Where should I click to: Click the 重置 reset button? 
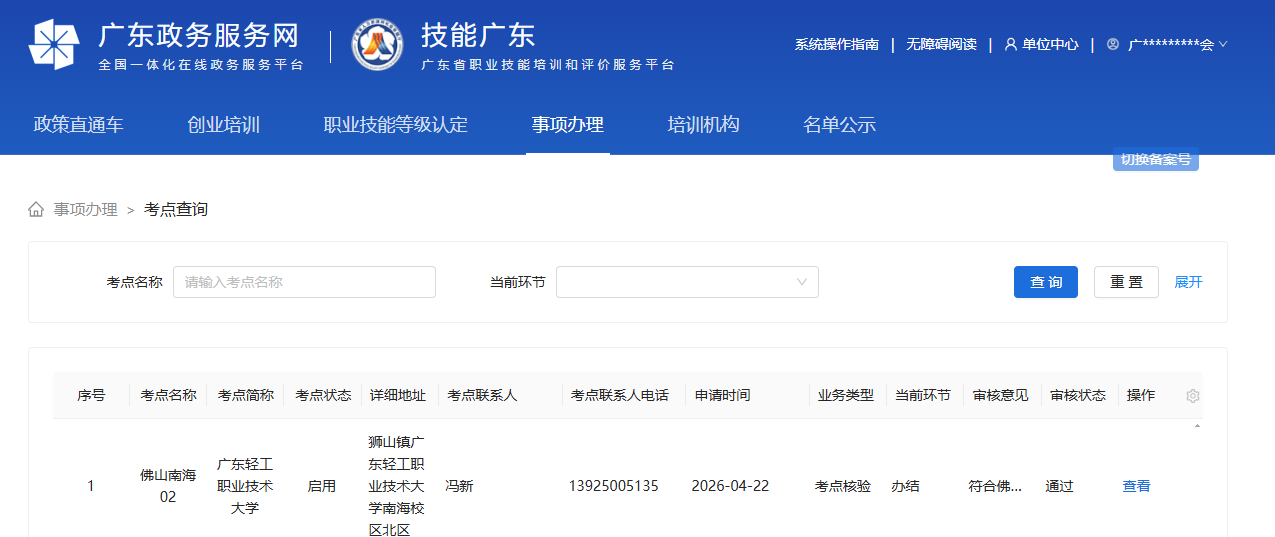pyautogui.click(x=1126, y=282)
